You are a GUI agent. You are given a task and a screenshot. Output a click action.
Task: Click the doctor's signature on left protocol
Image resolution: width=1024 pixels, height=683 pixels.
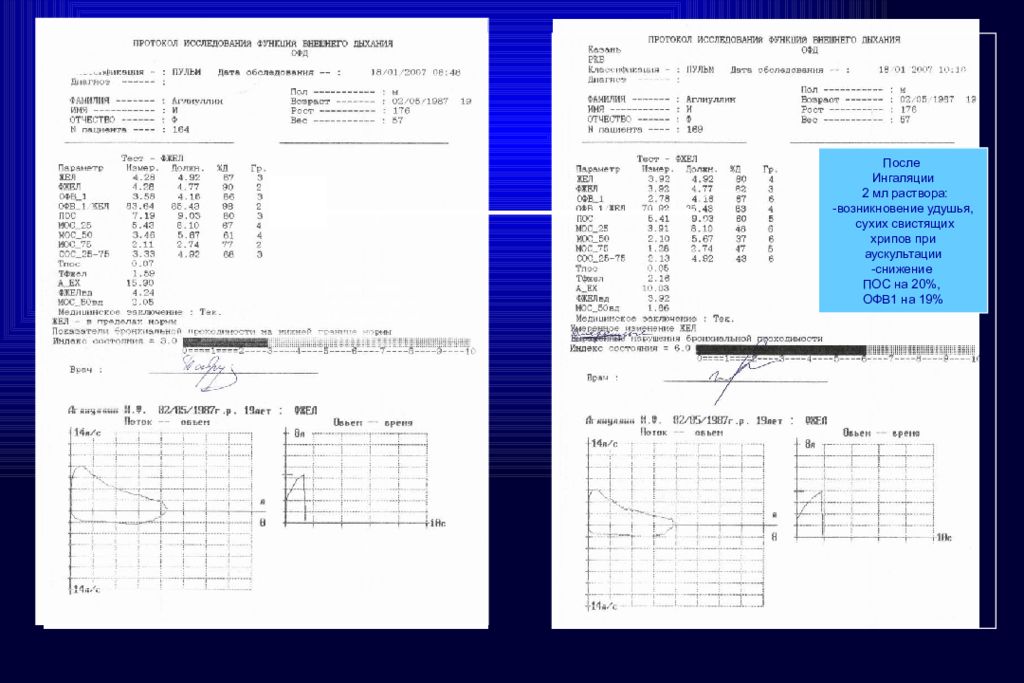209,373
